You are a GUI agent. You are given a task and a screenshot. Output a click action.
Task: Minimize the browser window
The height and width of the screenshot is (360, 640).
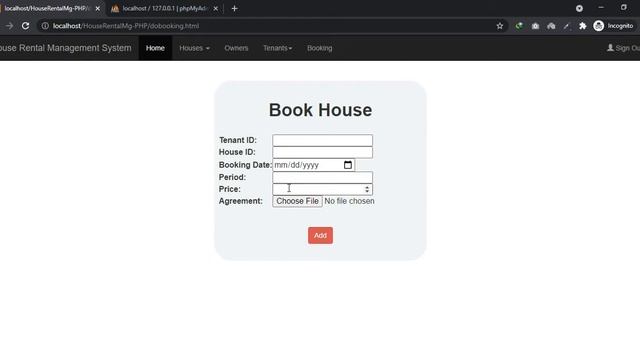601,8
